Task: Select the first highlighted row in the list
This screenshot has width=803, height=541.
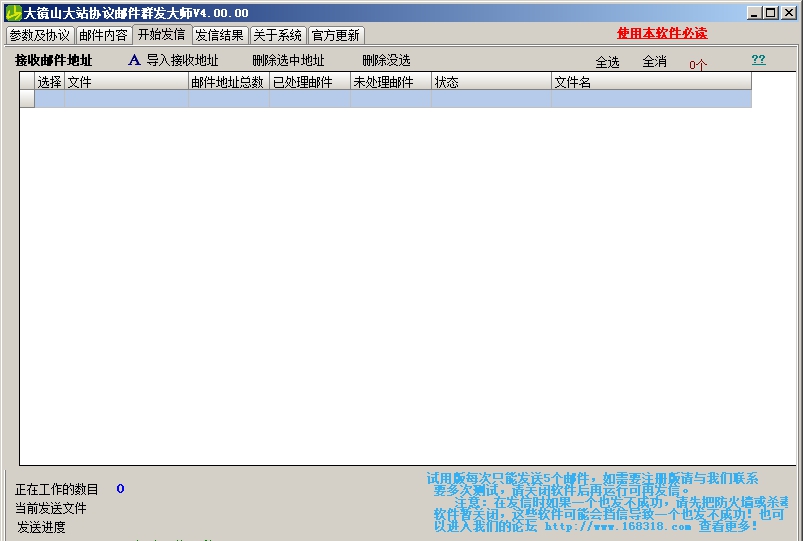Action: [390, 99]
